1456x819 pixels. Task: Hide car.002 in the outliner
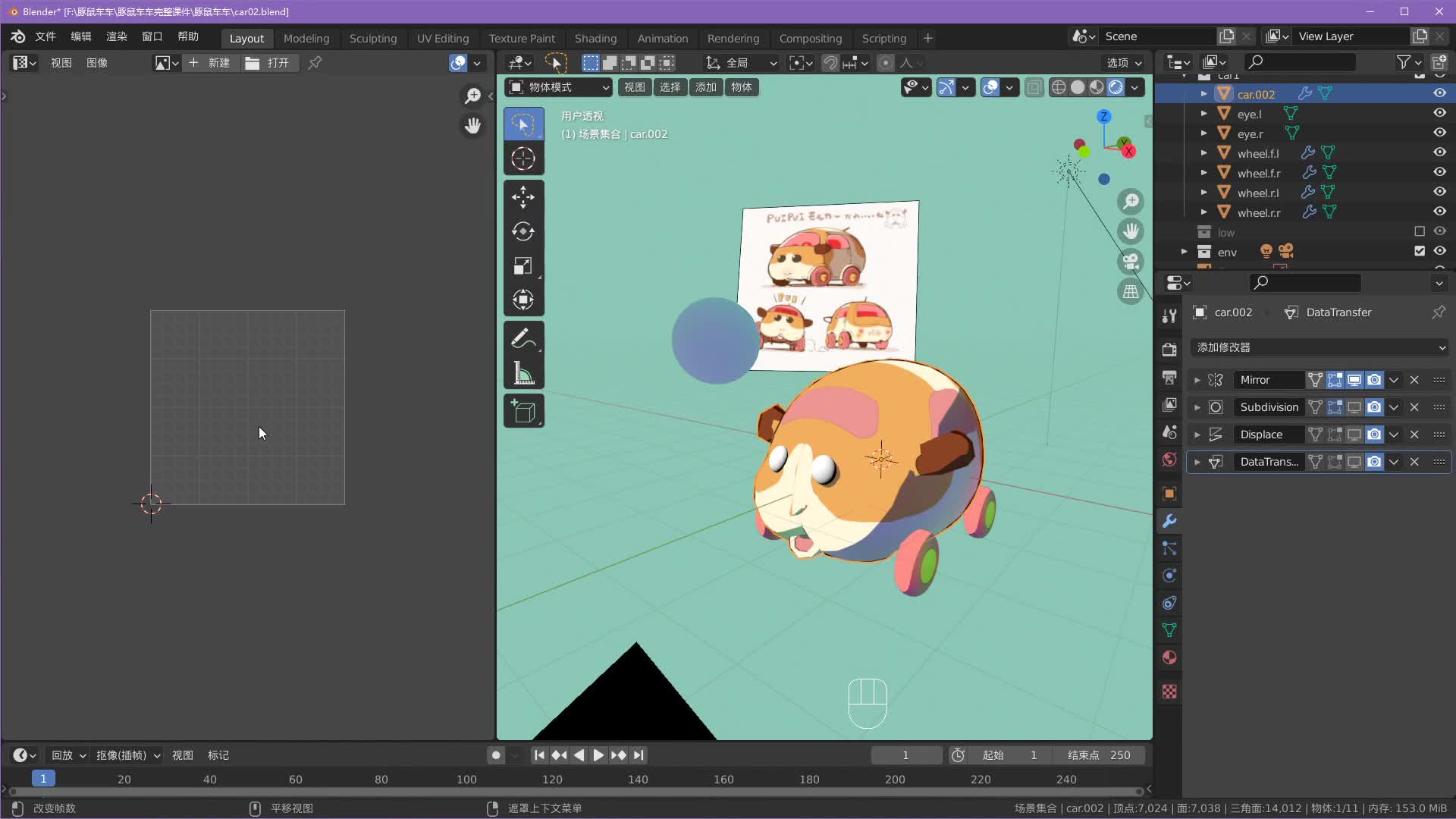pos(1439,93)
